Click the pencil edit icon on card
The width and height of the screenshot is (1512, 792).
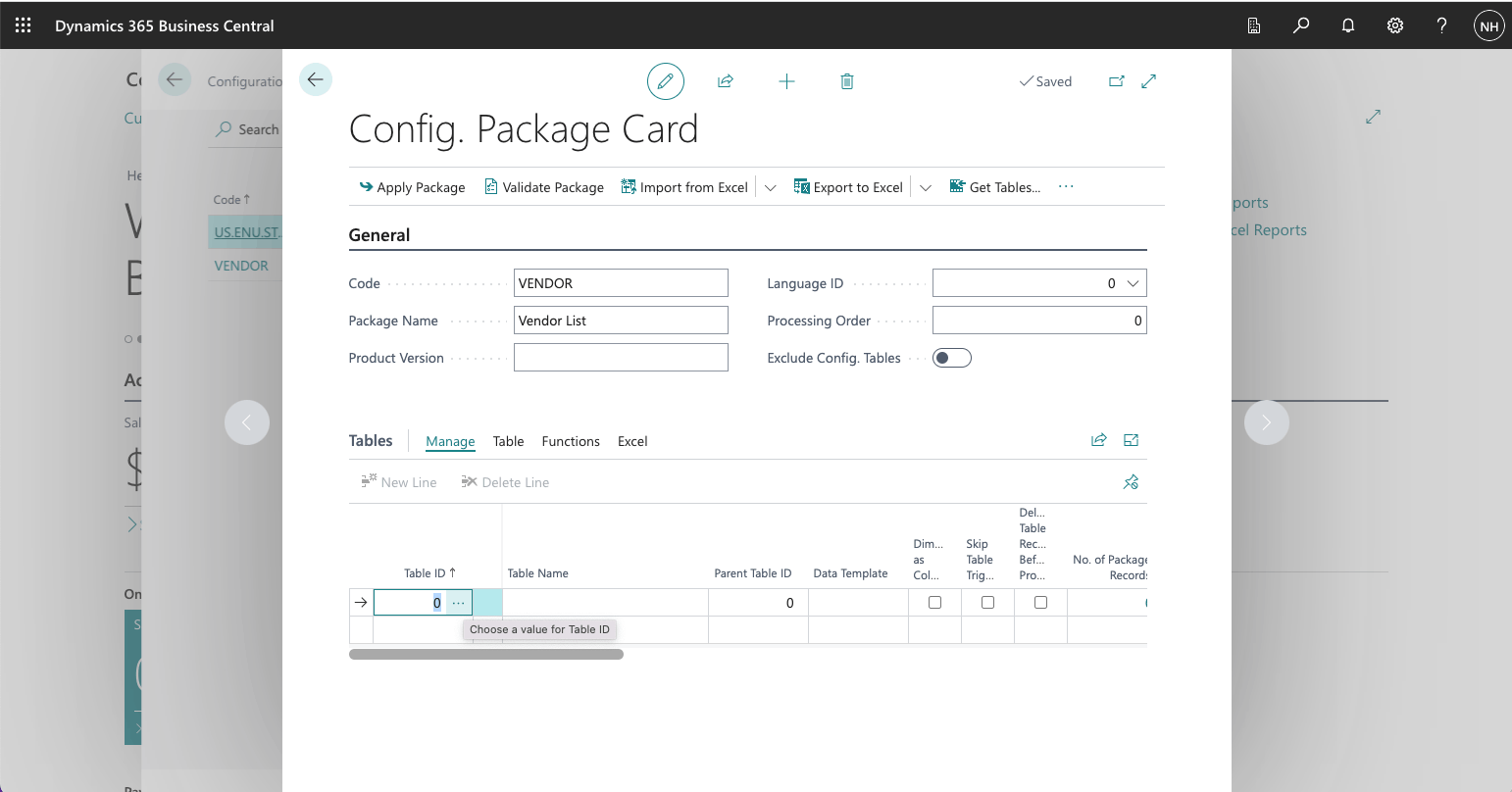[x=666, y=81]
